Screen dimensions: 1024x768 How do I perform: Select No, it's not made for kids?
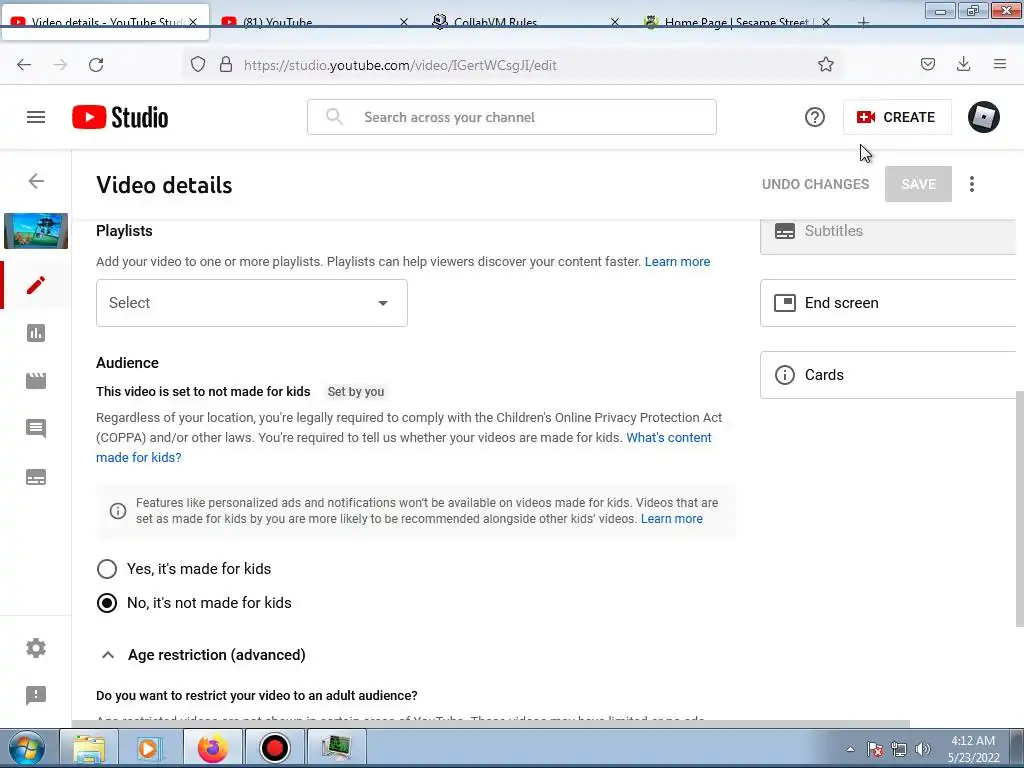106,603
